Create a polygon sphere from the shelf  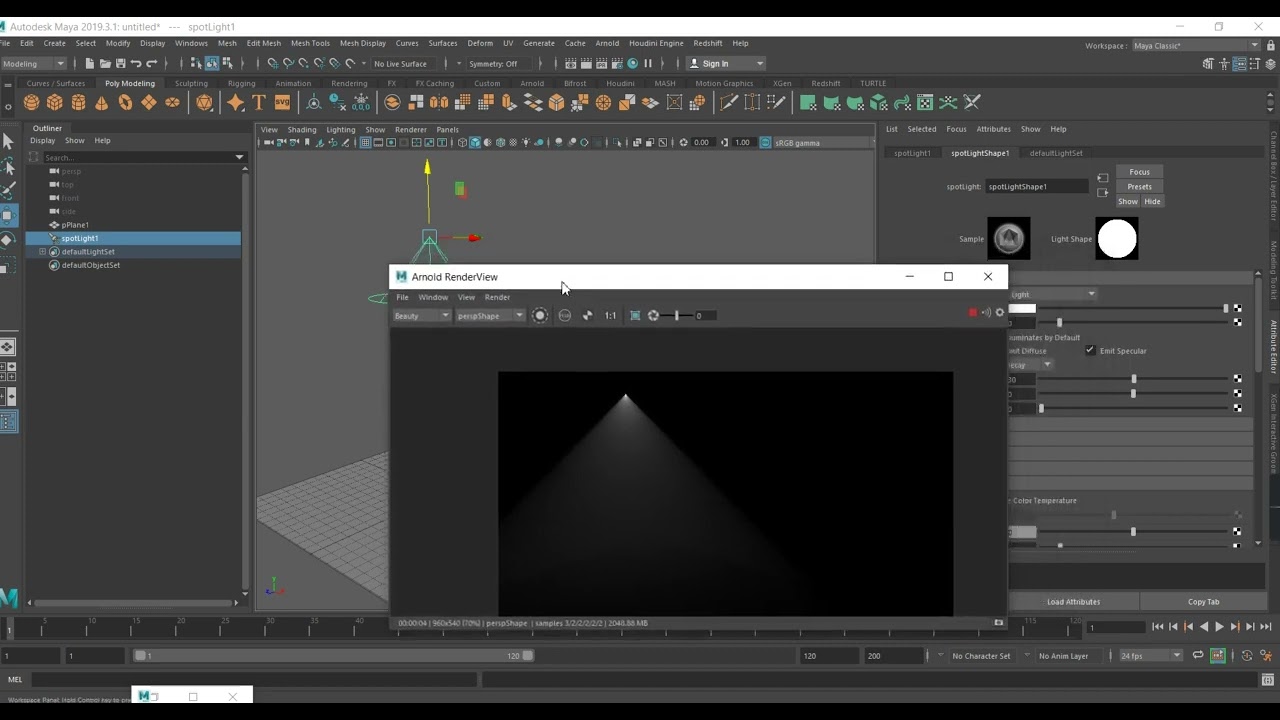click(32, 102)
